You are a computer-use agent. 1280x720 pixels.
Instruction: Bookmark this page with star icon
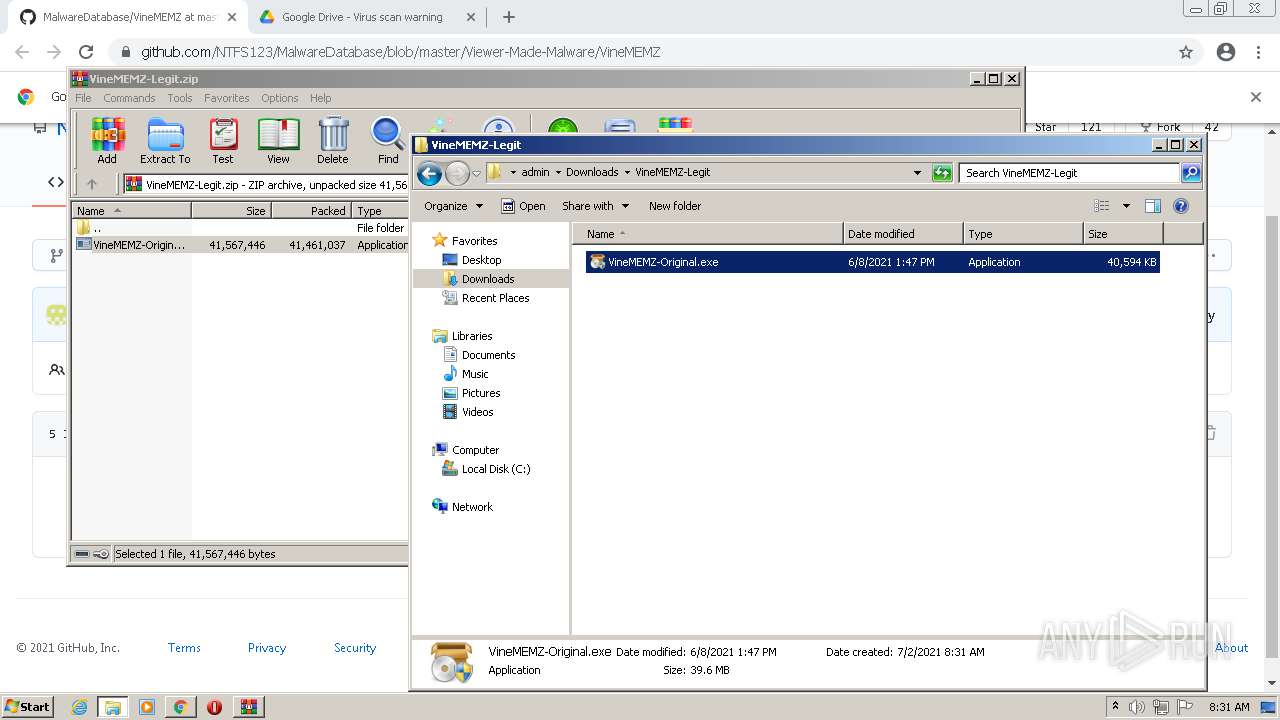(x=1186, y=52)
